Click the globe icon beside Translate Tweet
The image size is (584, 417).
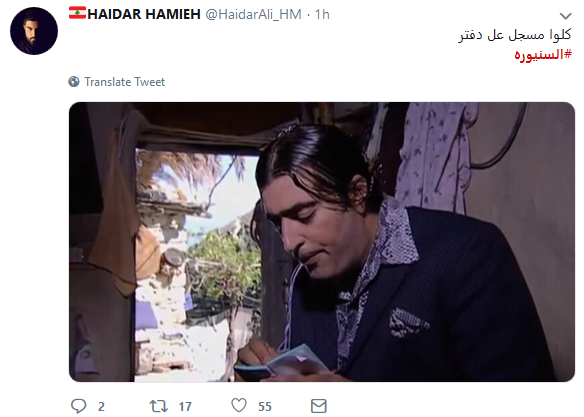point(74,82)
